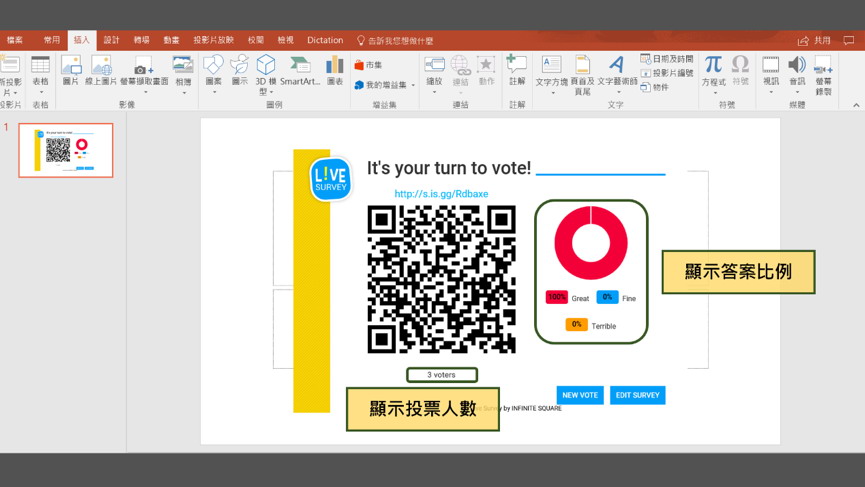The height and width of the screenshot is (487, 865).
Task: Switch to the 檢視 (View) tab
Action: point(286,40)
